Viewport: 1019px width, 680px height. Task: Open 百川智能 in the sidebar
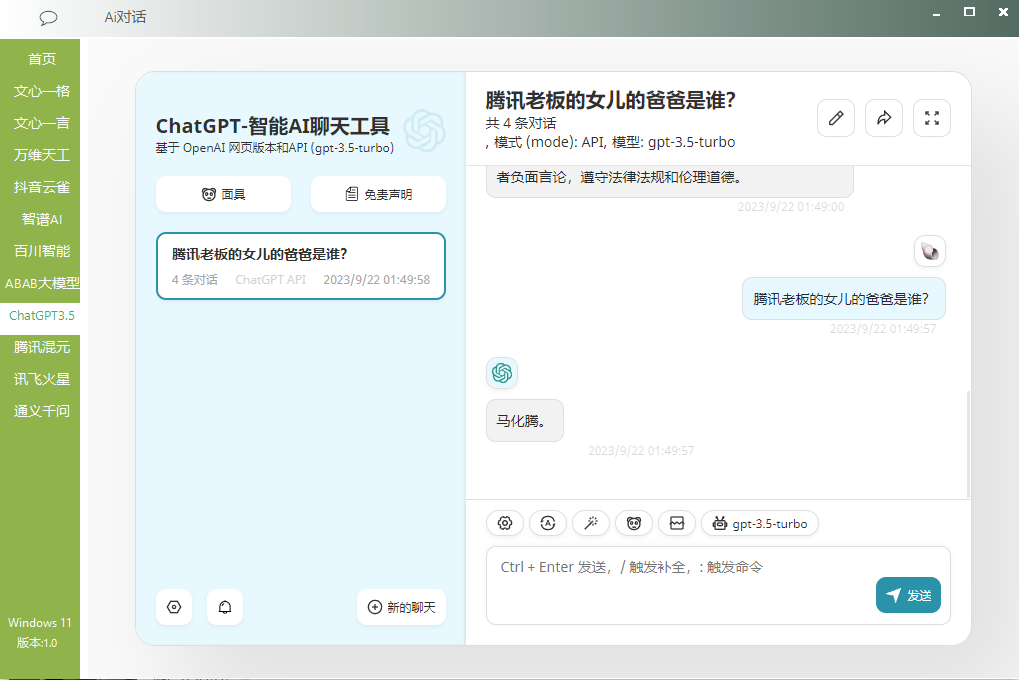[x=40, y=251]
